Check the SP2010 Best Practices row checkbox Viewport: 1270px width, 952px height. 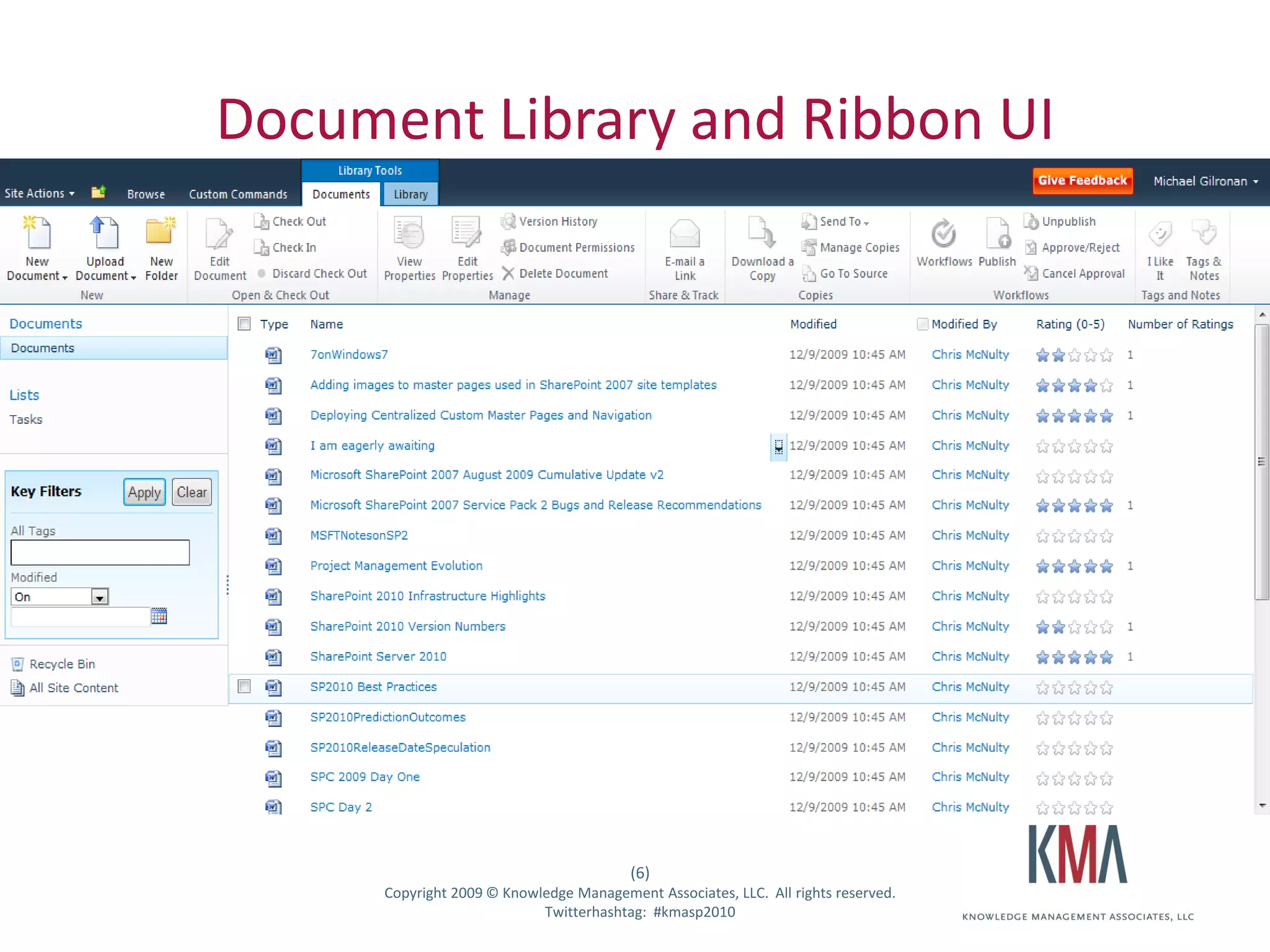coord(244,686)
